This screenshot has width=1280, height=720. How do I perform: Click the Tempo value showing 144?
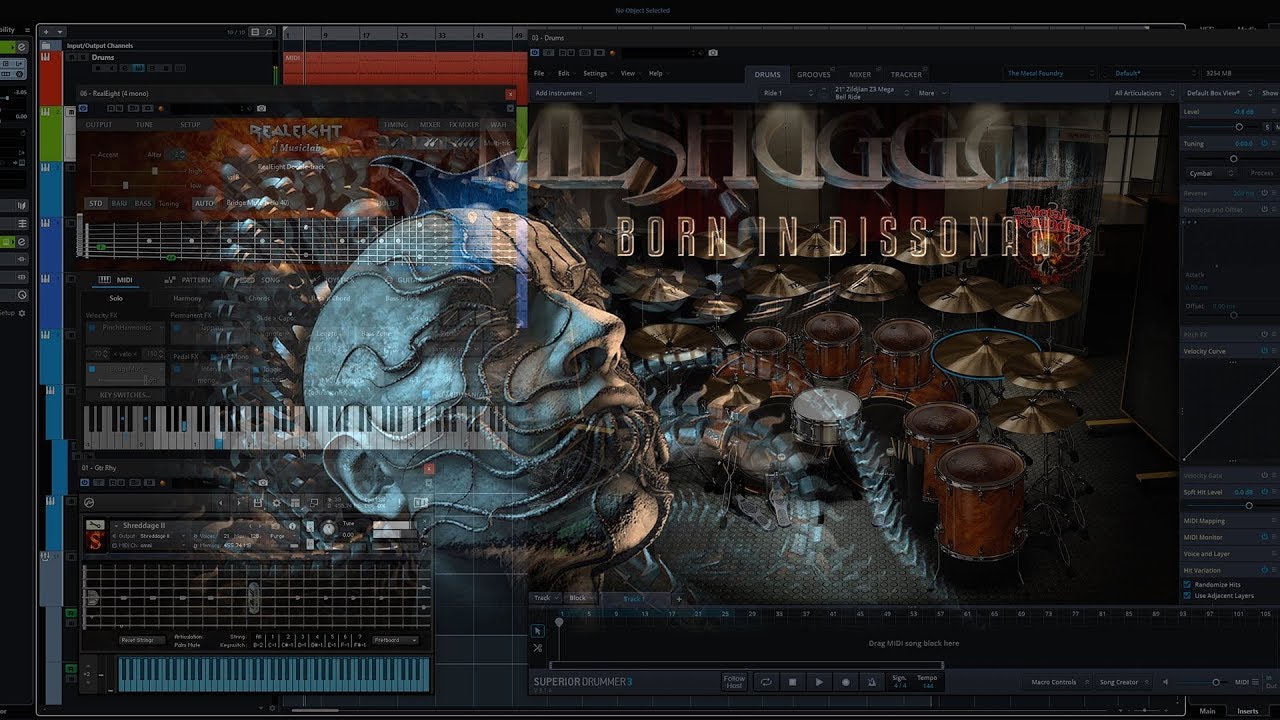coord(927,686)
